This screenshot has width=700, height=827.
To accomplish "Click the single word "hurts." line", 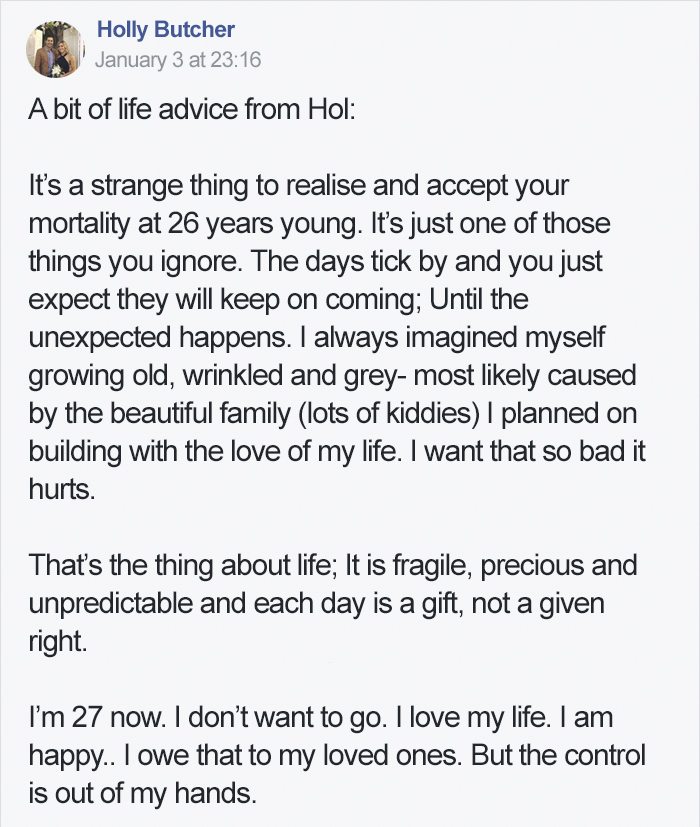I will (x=62, y=489).
